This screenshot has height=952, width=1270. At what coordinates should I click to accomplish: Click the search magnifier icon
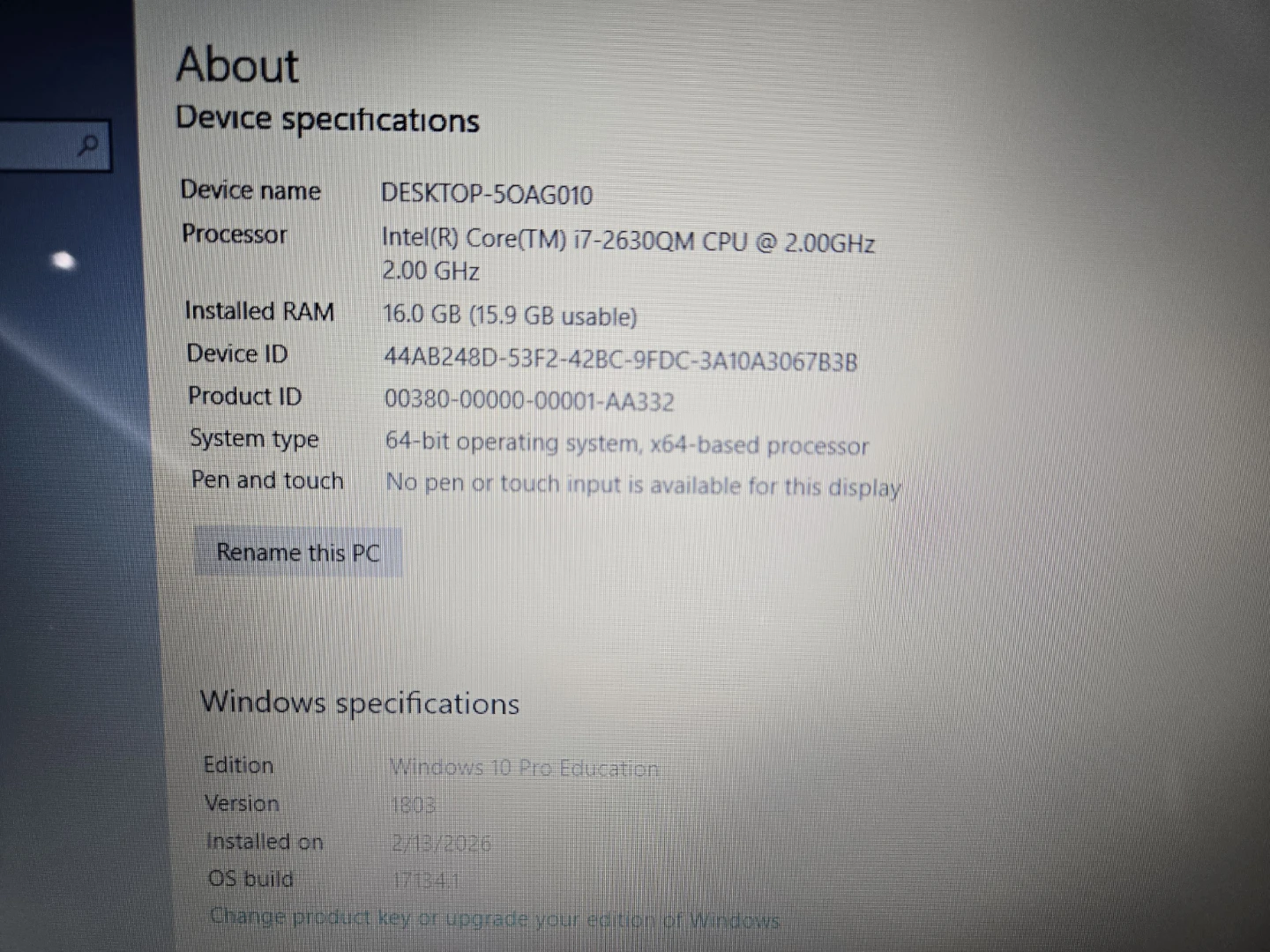tap(88, 145)
